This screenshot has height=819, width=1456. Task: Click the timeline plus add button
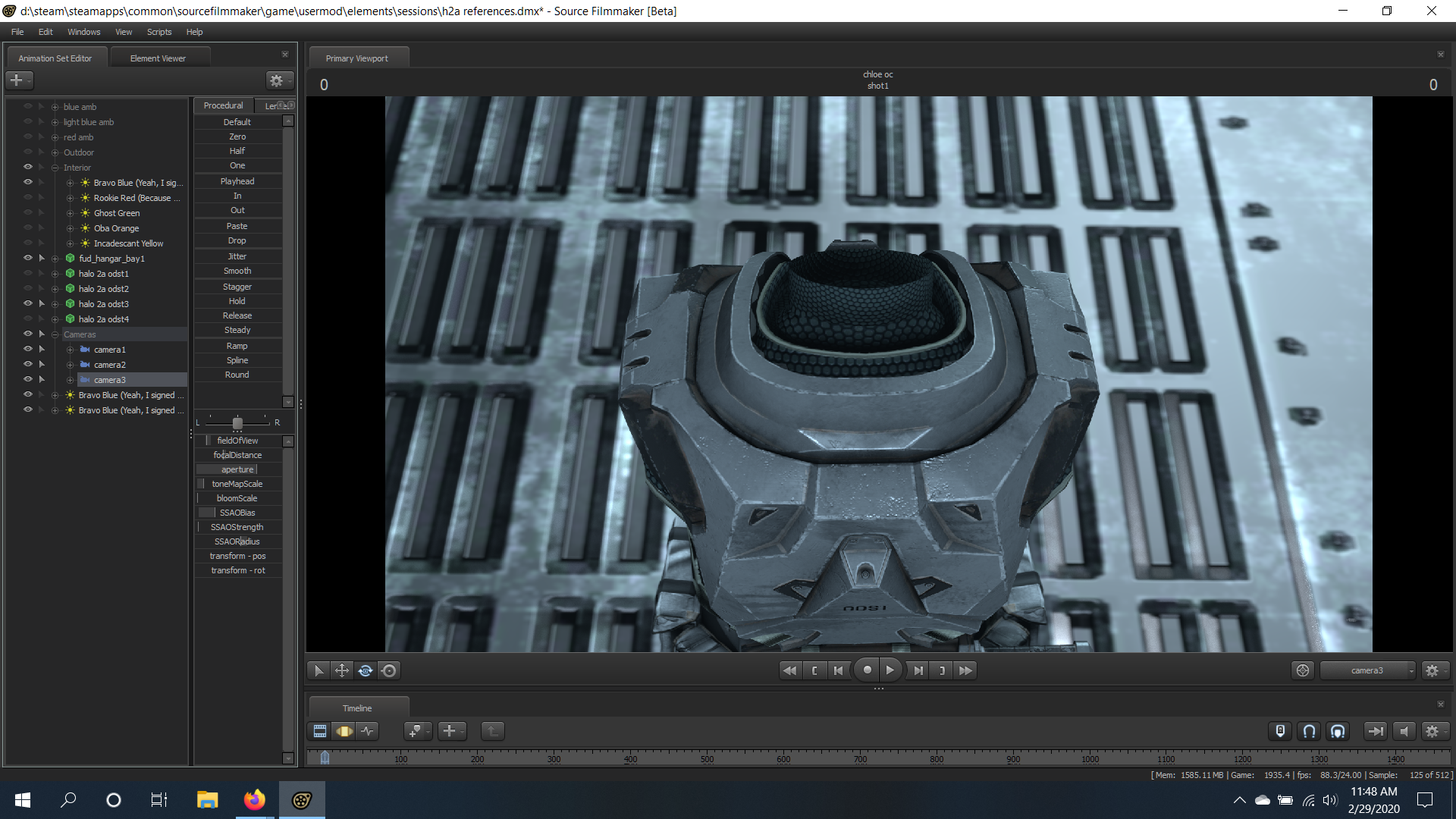pyautogui.click(x=451, y=731)
